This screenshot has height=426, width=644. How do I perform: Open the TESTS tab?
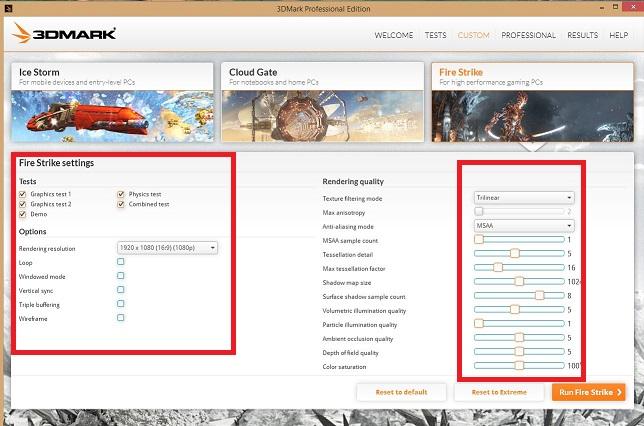click(x=435, y=35)
